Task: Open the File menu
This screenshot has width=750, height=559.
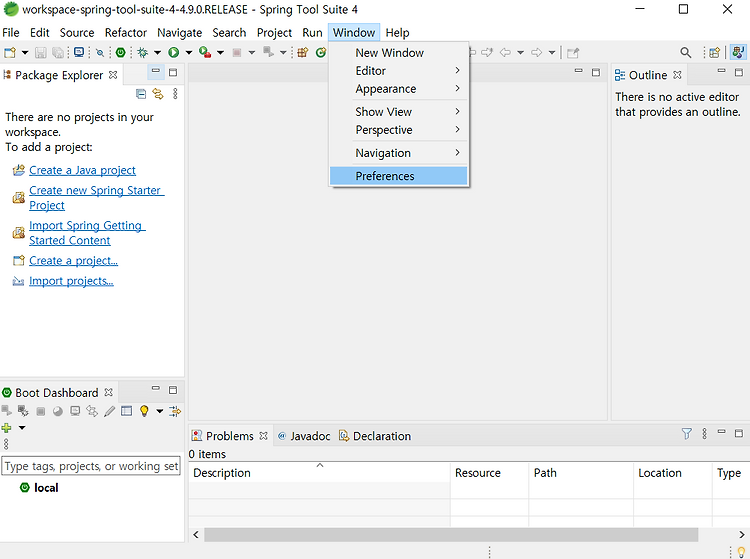Action: 11,33
